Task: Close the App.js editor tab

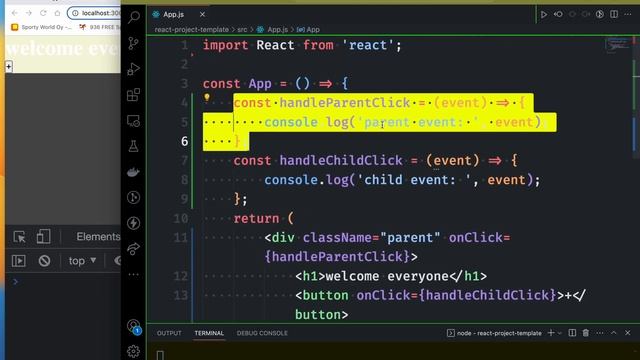Action: point(202,14)
